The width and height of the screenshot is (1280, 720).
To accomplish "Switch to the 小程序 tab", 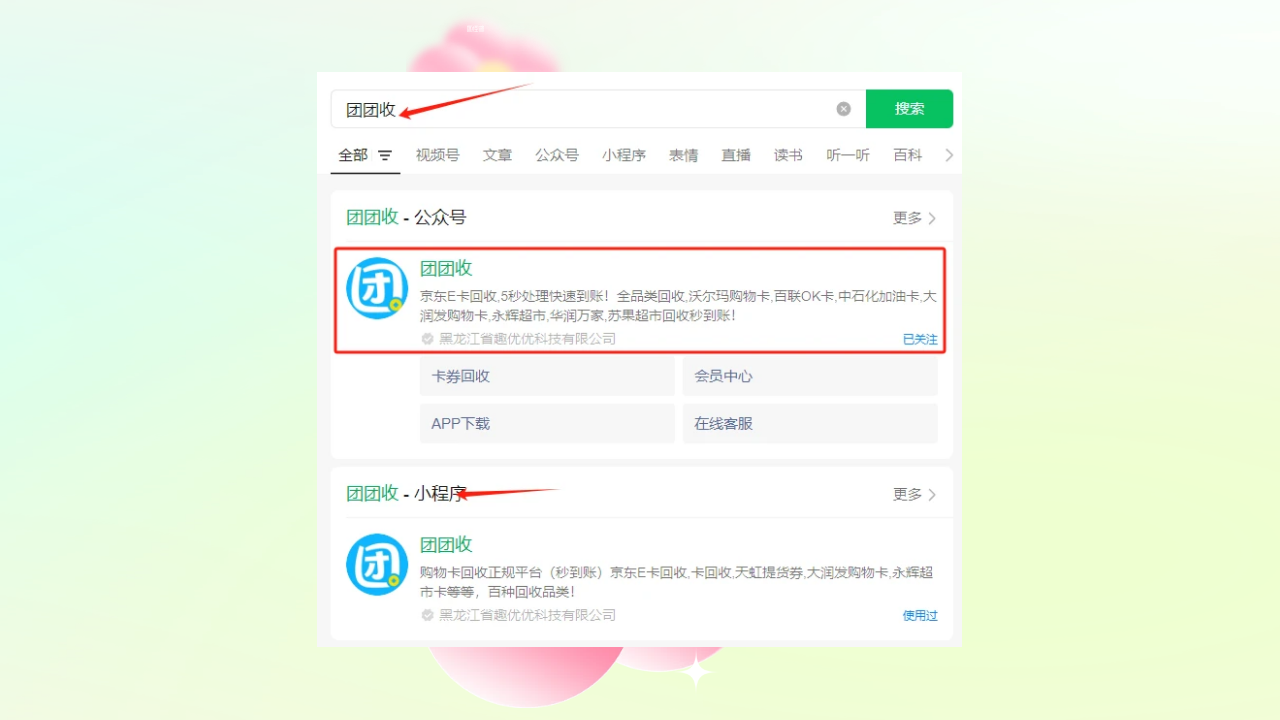I will [624, 155].
